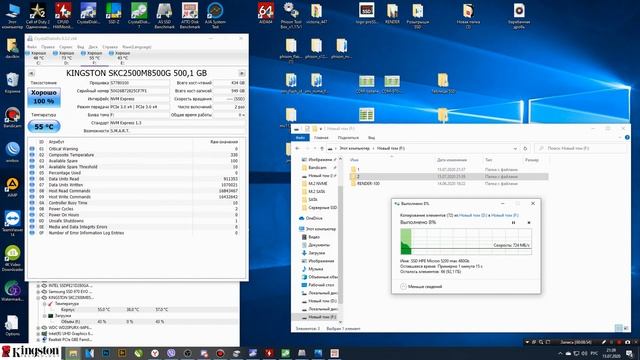Collapse details via Меньше сведений
This screenshot has height=360, width=640.
tap(421, 287)
